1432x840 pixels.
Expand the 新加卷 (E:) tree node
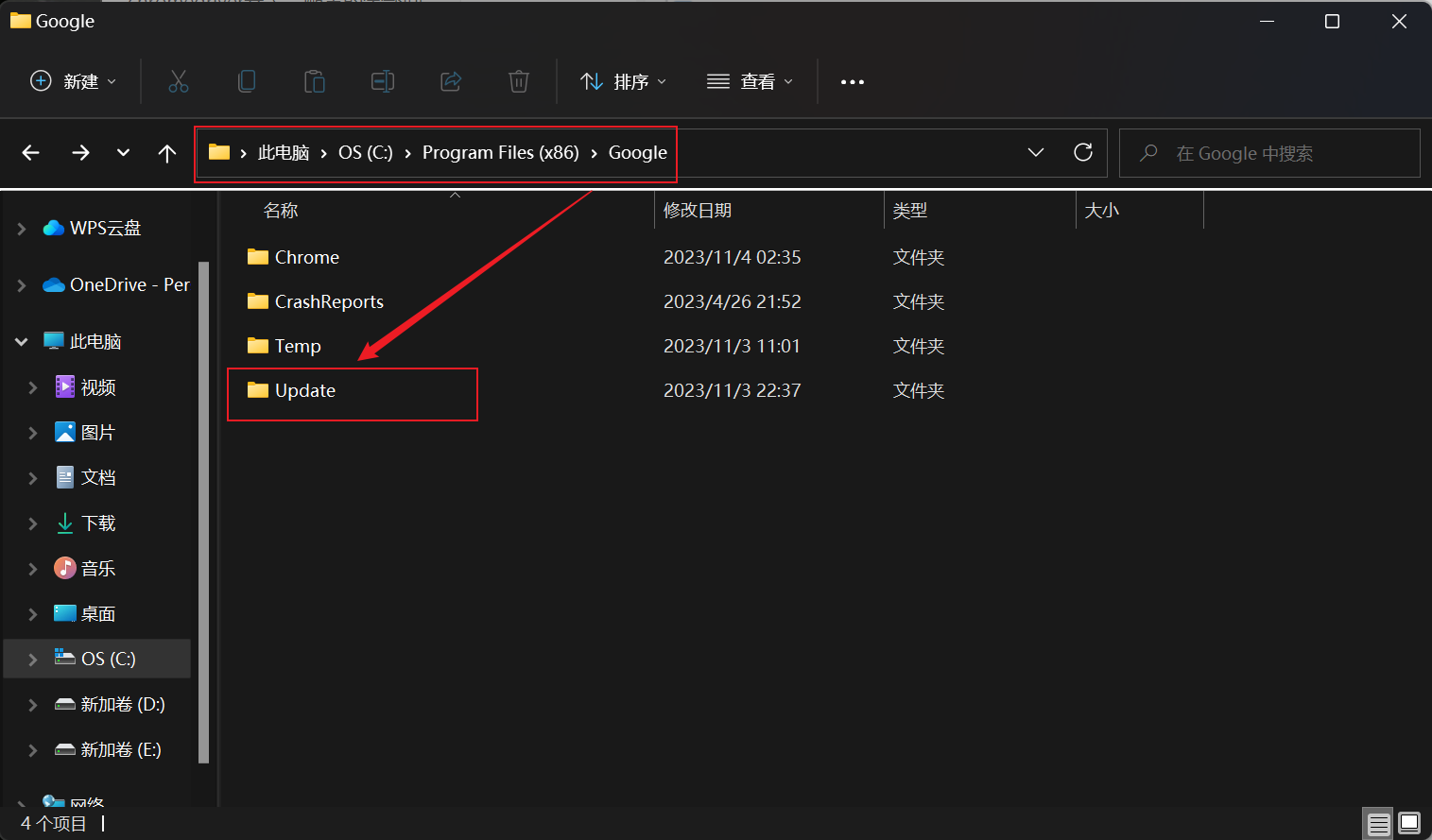tap(33, 749)
